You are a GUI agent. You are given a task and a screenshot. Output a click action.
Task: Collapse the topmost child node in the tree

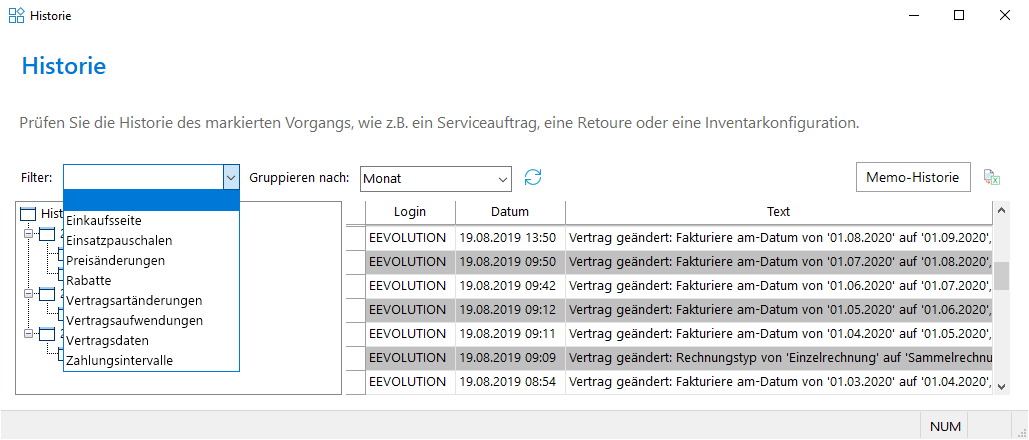(28, 233)
